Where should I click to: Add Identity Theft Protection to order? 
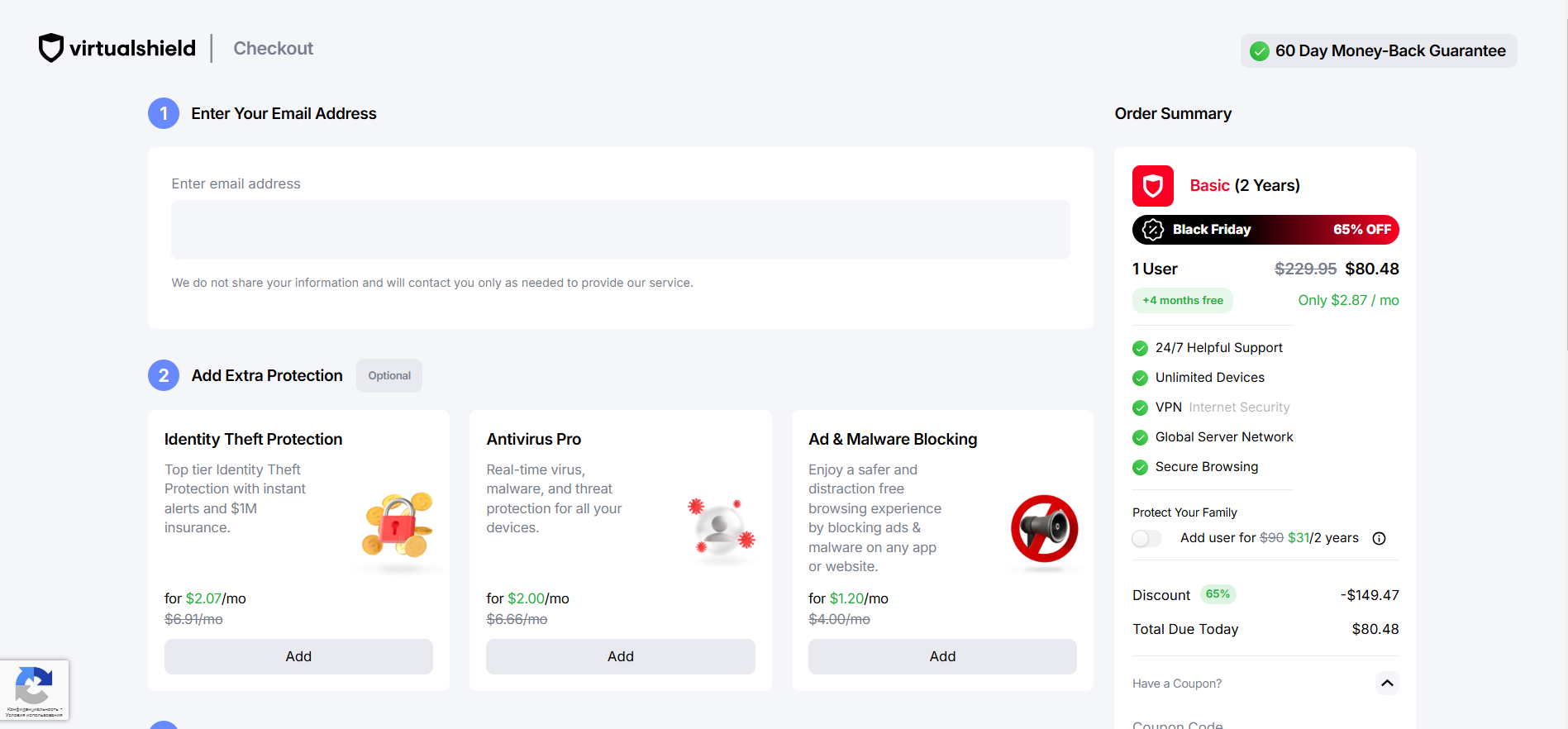pos(298,656)
